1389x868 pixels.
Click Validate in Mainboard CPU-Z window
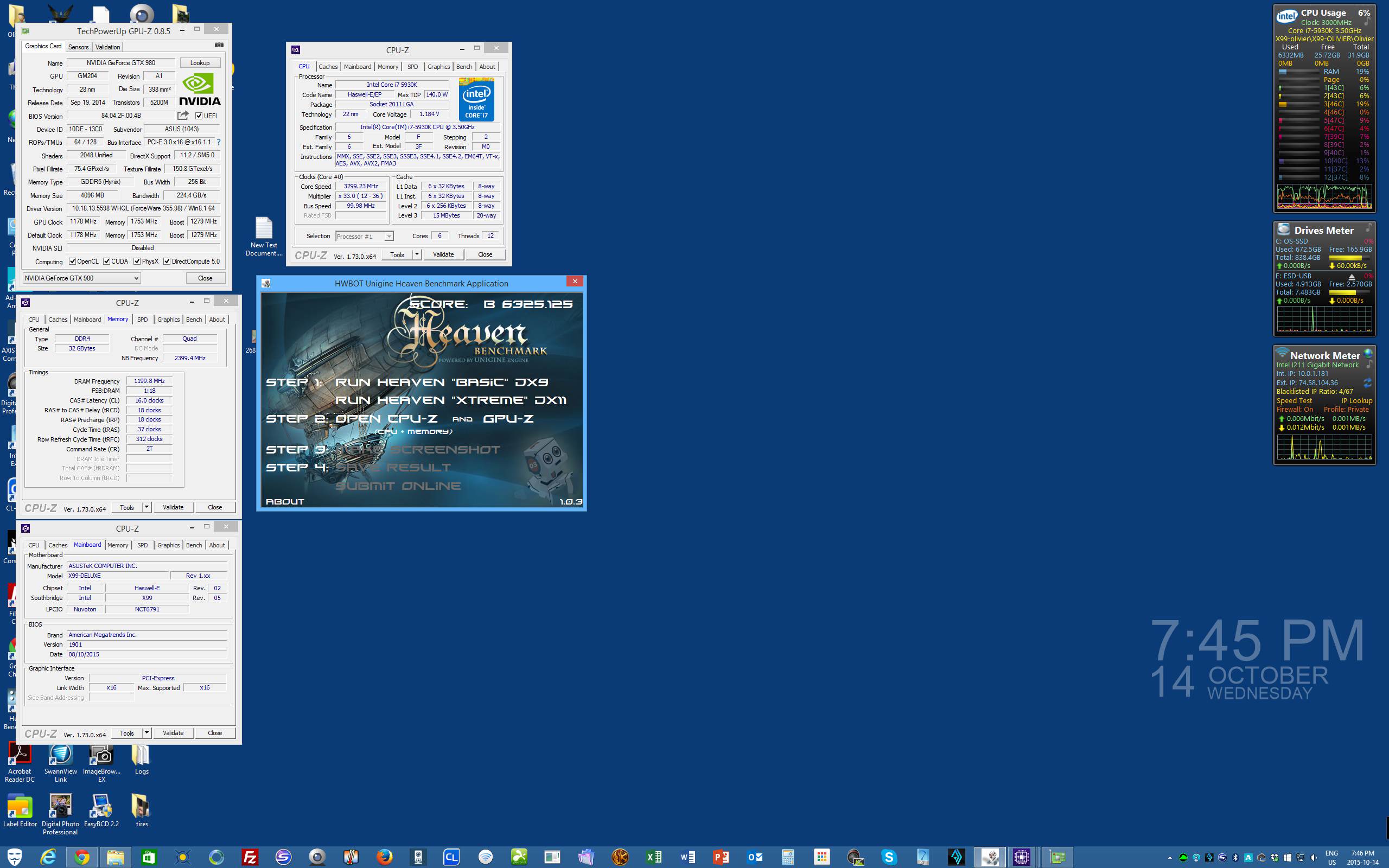pyautogui.click(x=173, y=732)
